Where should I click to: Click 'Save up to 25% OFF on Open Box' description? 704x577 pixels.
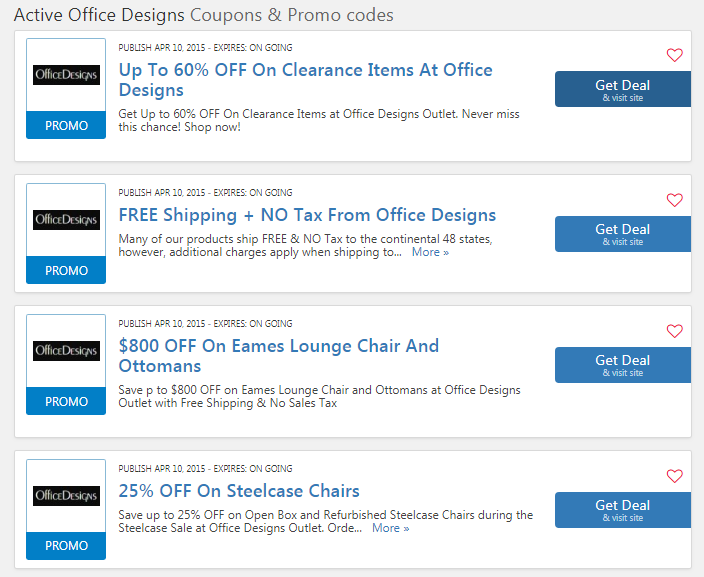point(326,521)
